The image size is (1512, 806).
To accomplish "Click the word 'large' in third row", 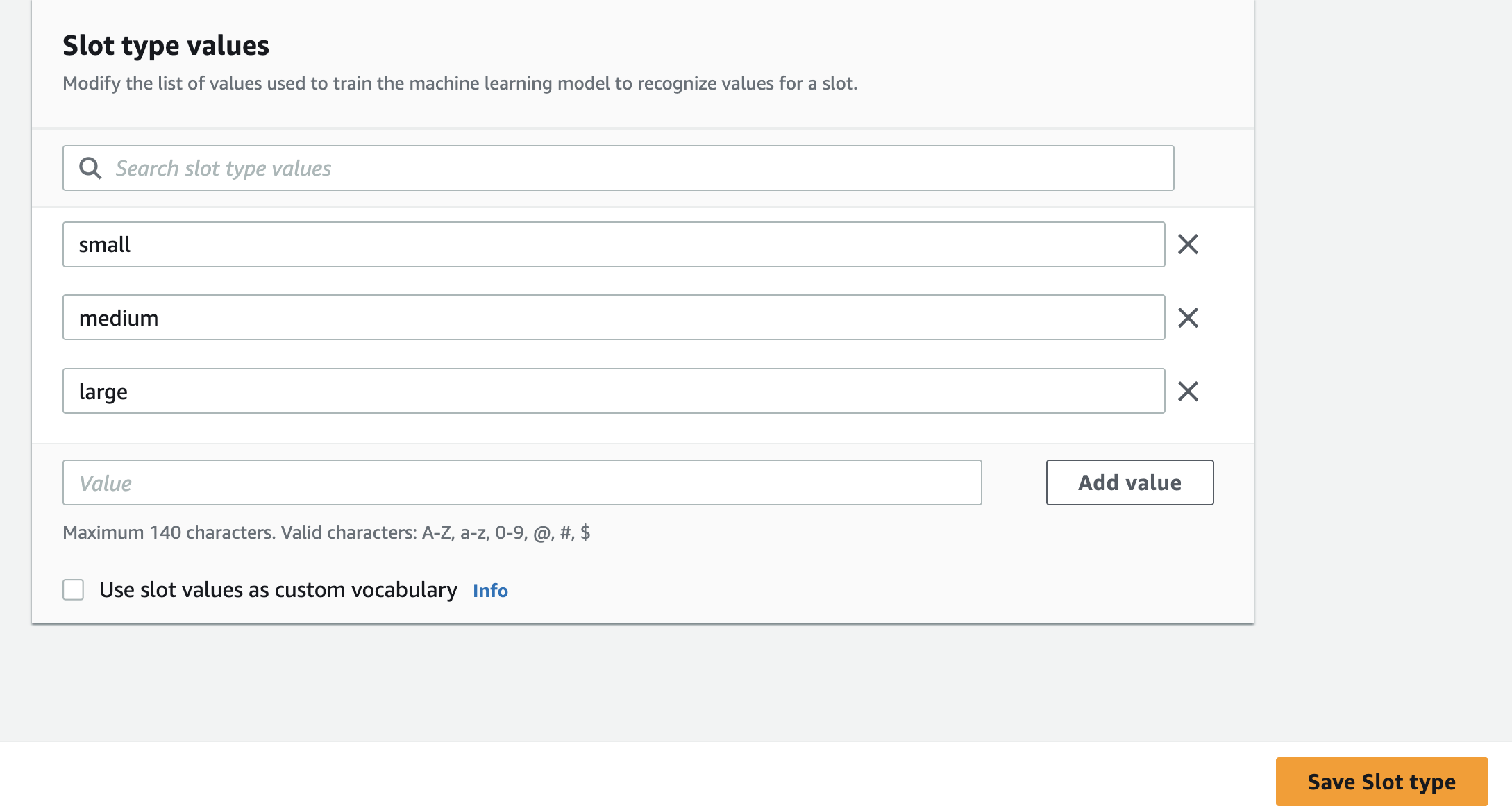I will (x=103, y=392).
